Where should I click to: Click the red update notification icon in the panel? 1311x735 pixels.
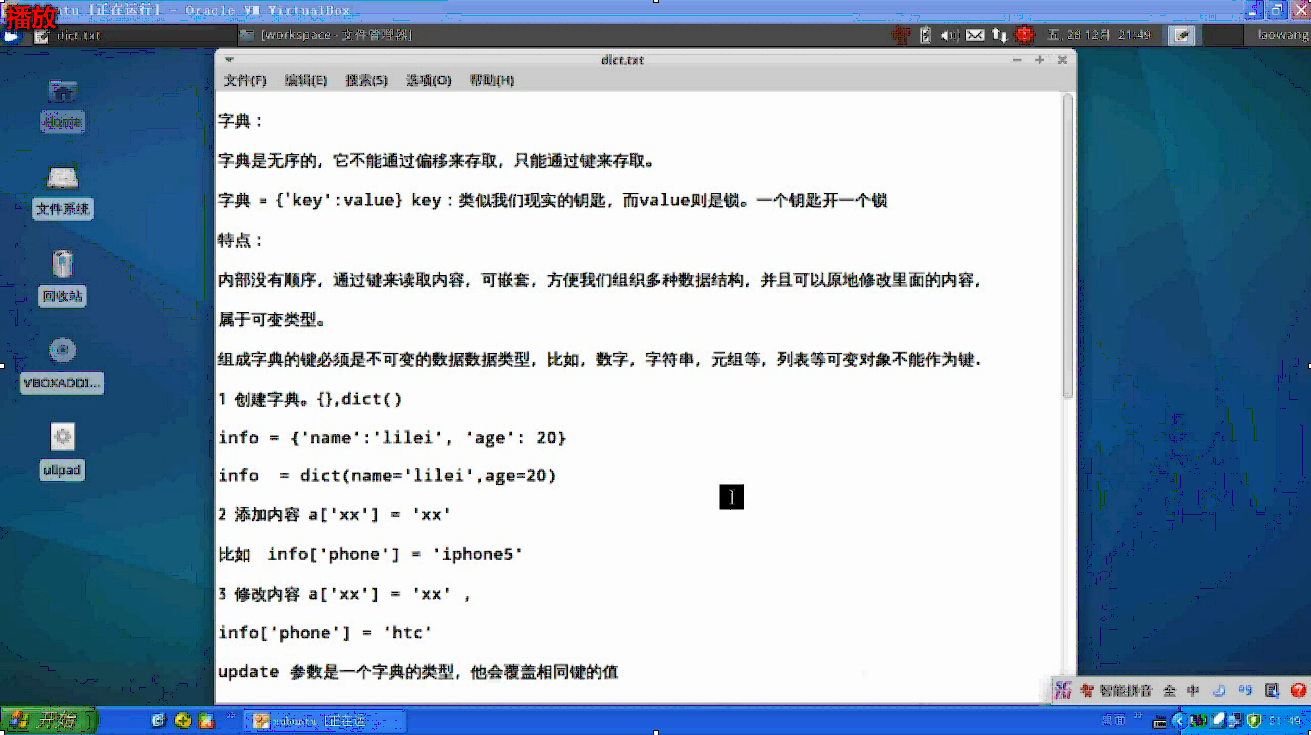coord(1024,34)
